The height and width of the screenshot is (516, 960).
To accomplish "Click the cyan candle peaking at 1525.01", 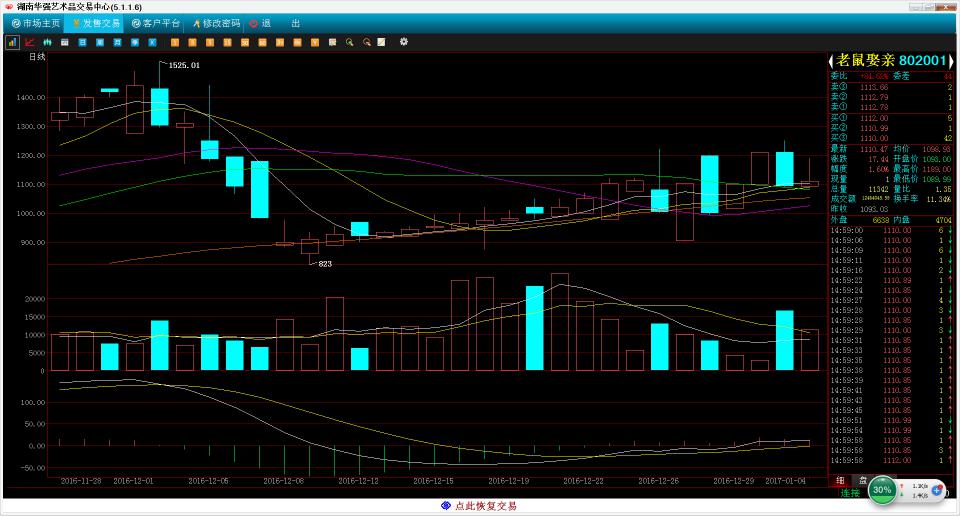I will (160, 107).
